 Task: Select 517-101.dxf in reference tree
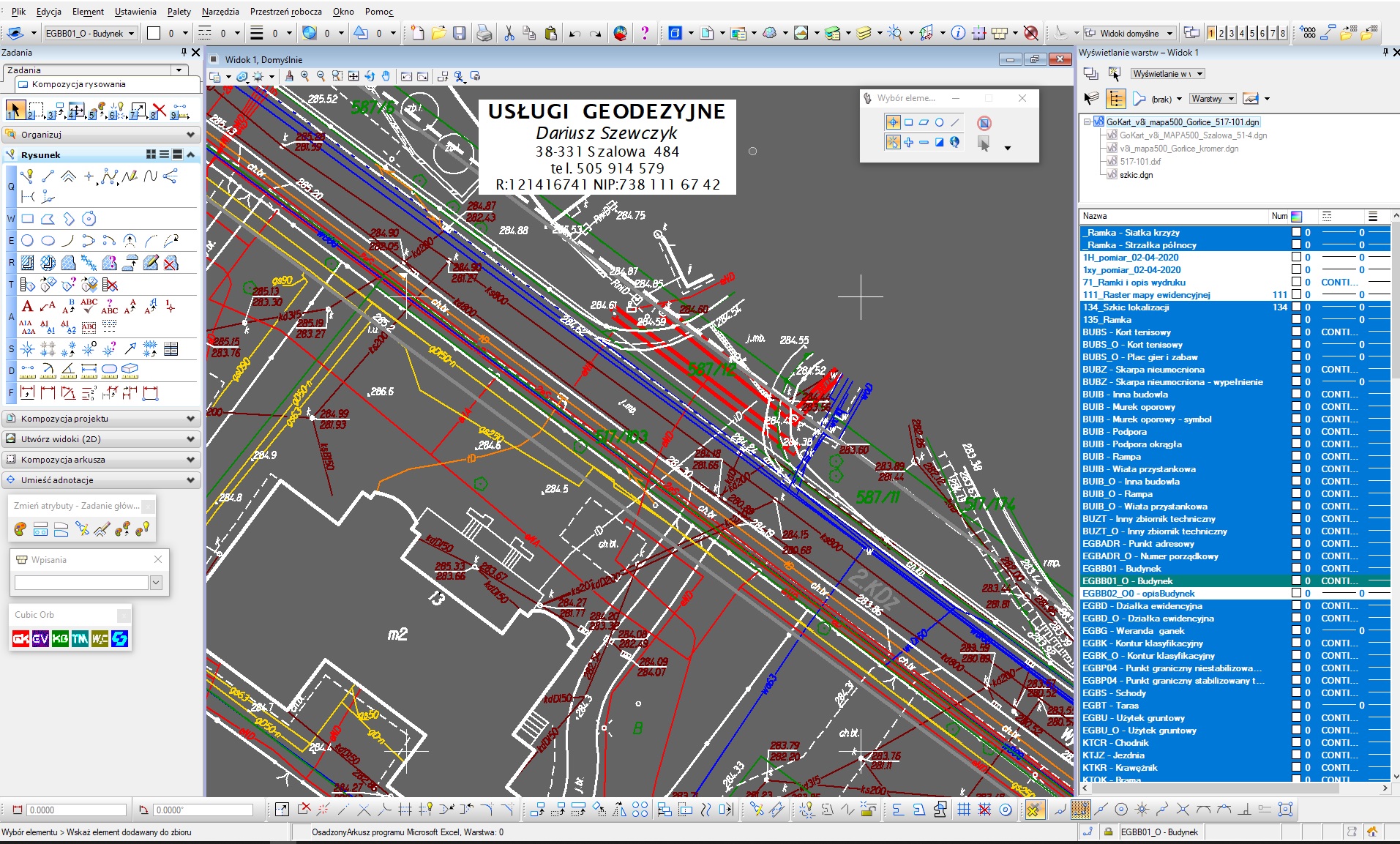point(1140,162)
